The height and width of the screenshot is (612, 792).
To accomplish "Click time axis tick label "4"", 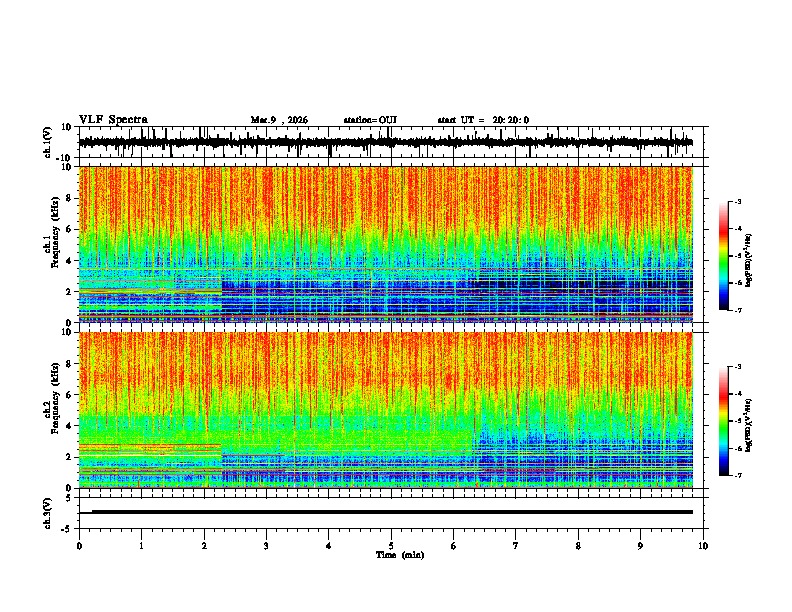I will pos(329,546).
